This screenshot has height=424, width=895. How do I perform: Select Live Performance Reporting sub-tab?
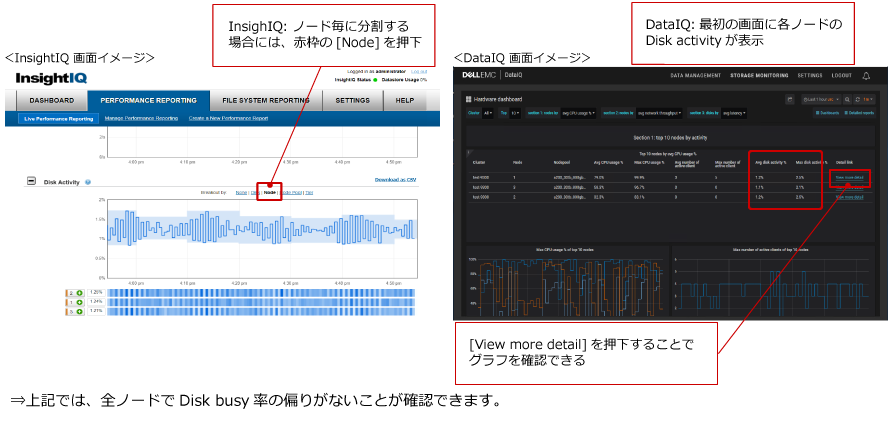(x=59, y=119)
